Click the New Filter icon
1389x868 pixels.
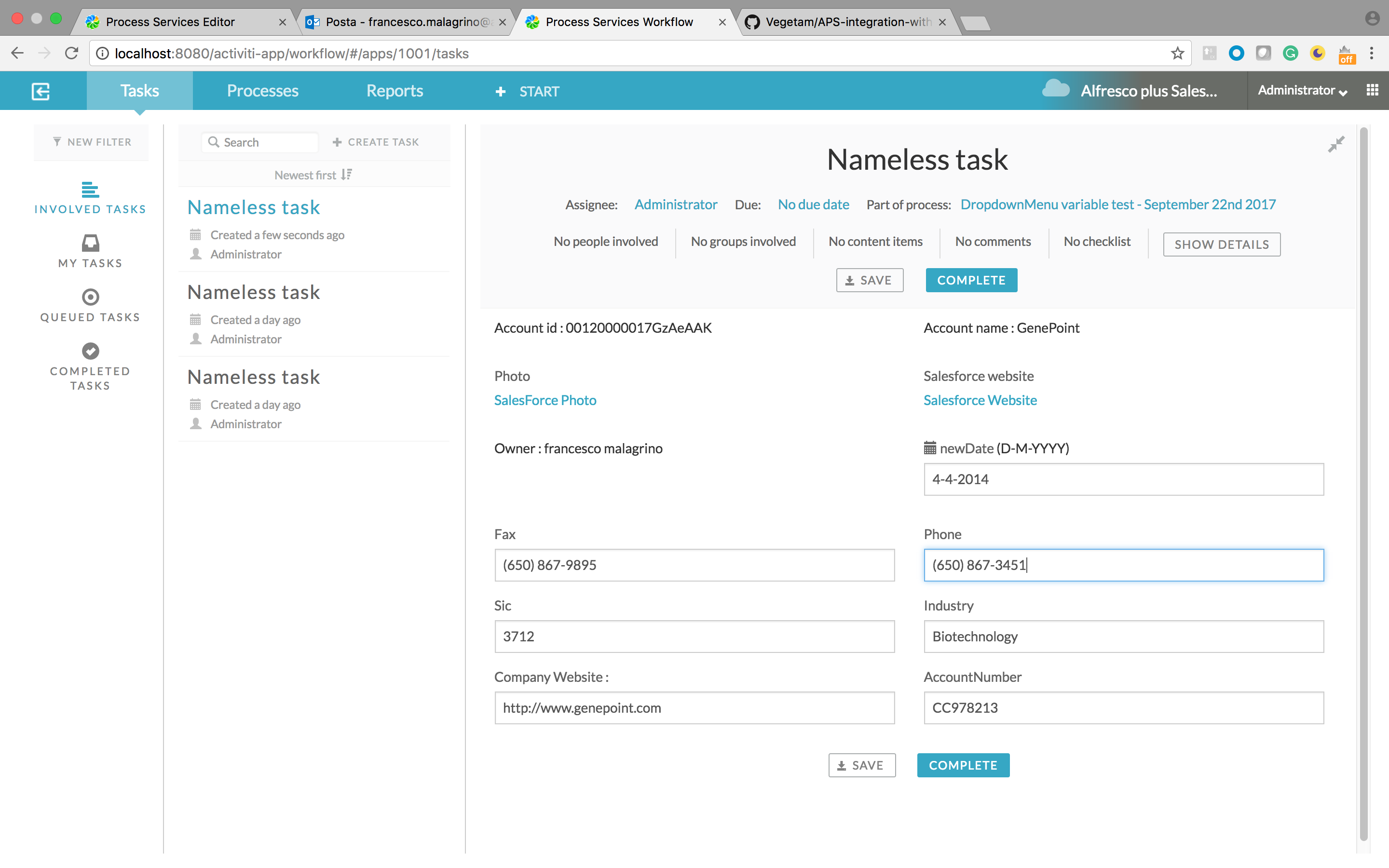[x=57, y=141]
